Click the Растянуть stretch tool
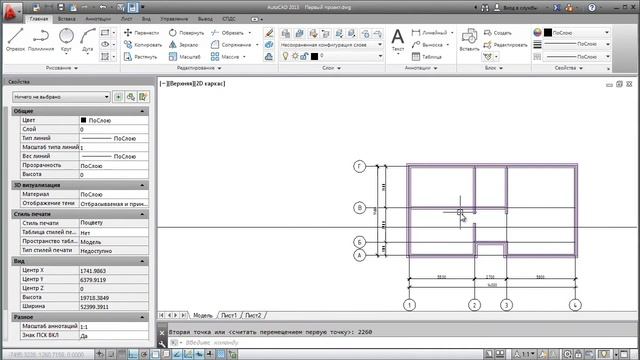 click(141, 57)
